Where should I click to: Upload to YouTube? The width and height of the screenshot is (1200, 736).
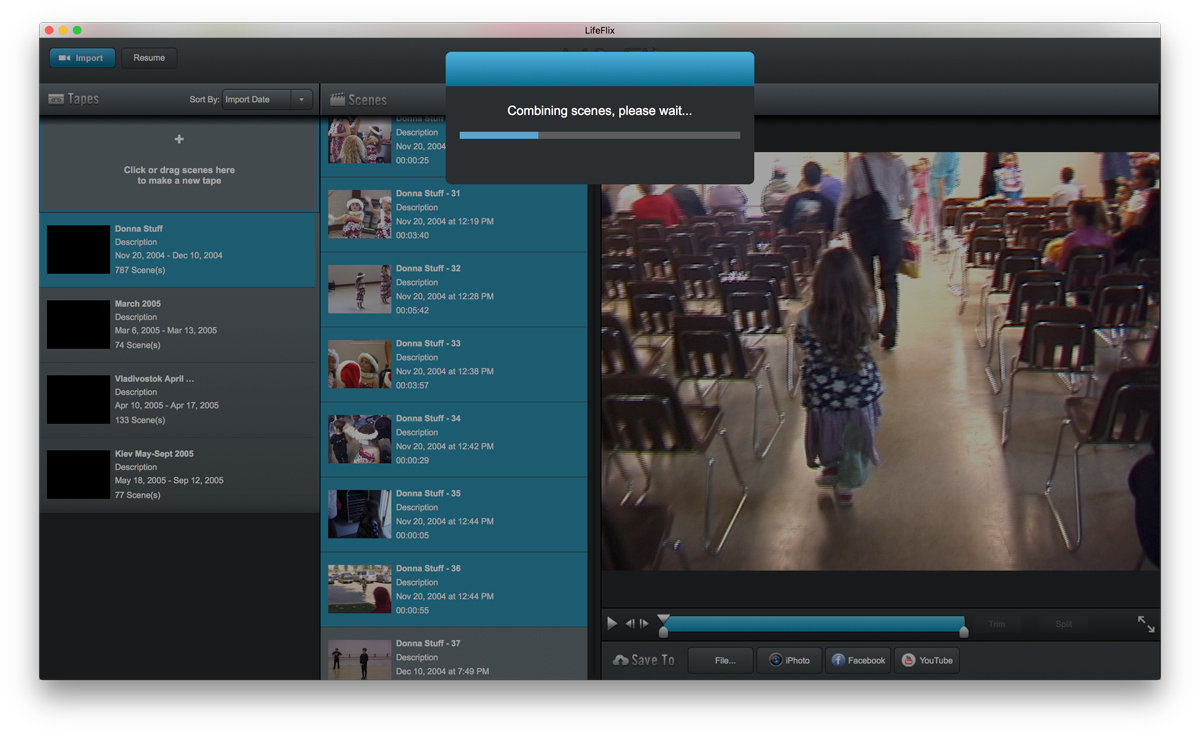click(x=926, y=660)
